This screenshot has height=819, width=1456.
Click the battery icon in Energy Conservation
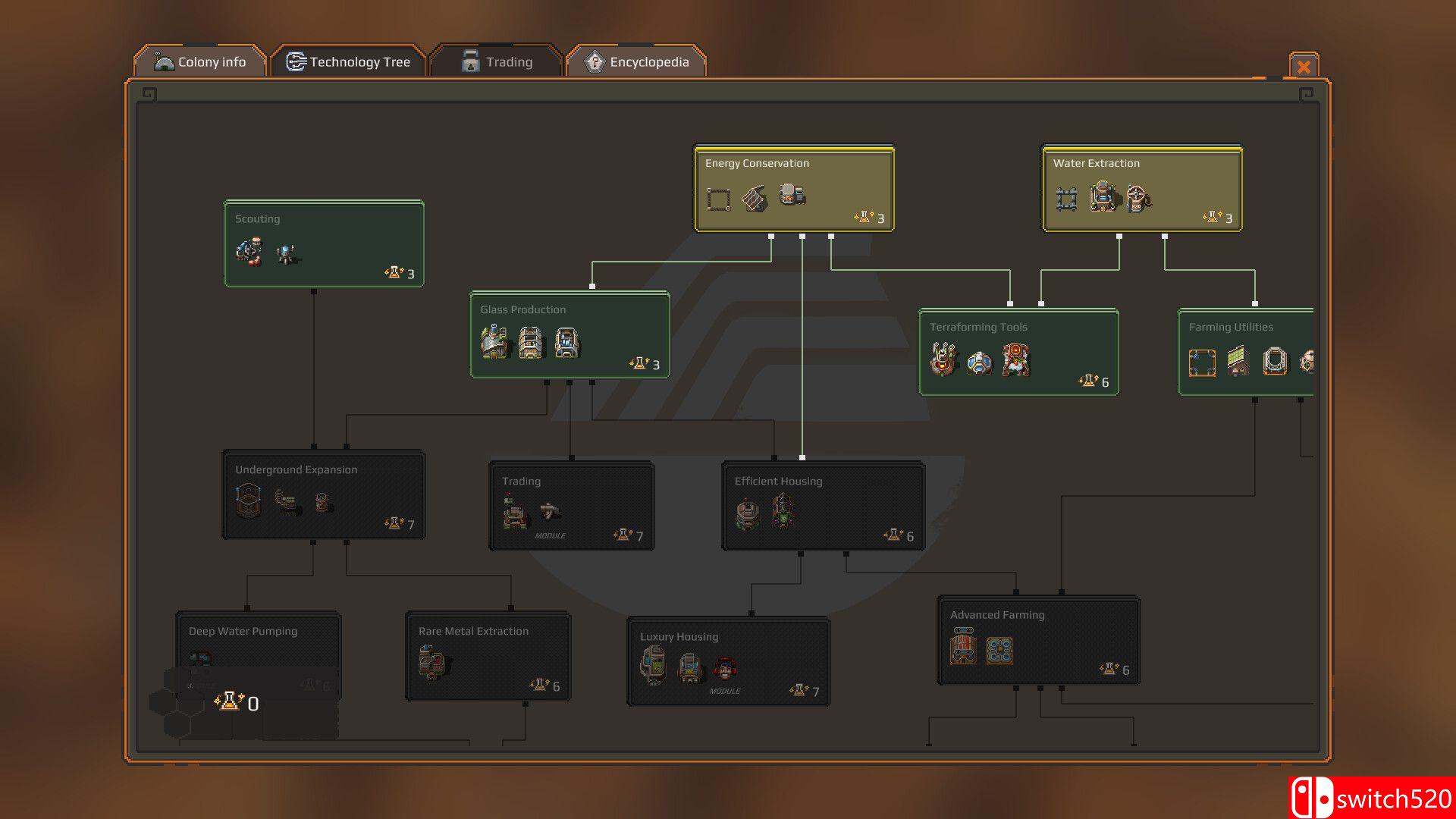click(x=792, y=195)
